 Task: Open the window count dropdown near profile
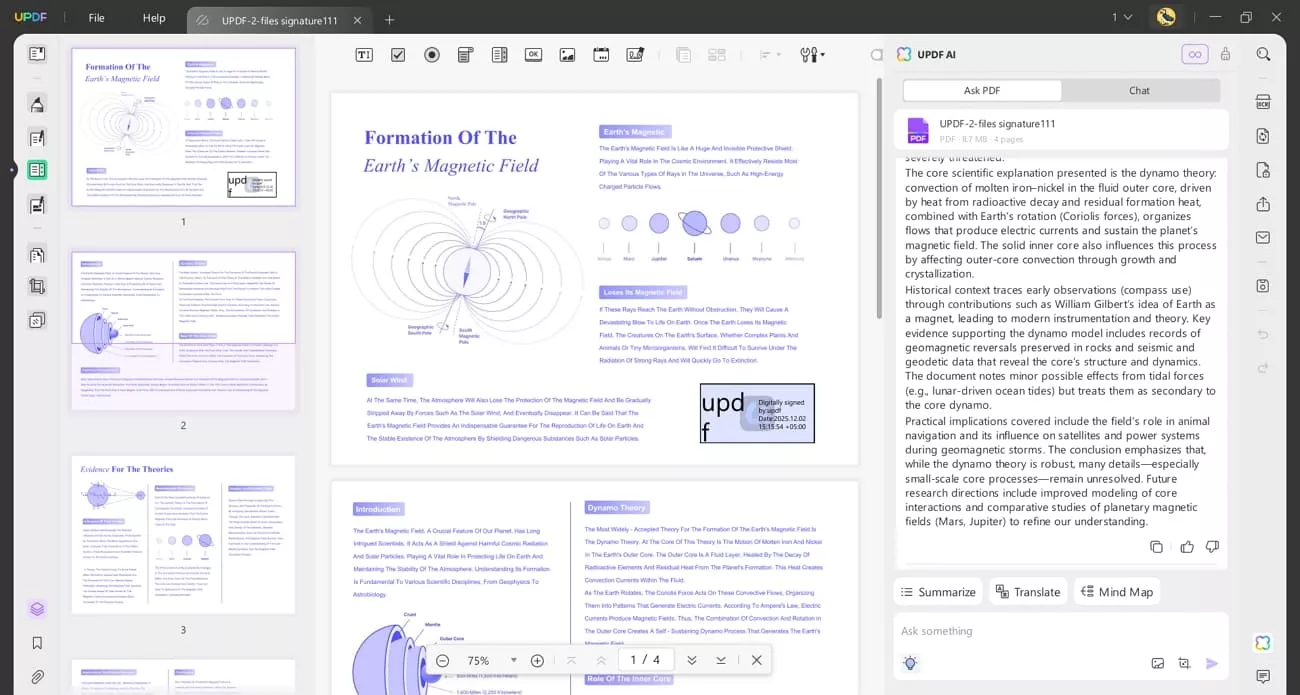click(x=1121, y=17)
